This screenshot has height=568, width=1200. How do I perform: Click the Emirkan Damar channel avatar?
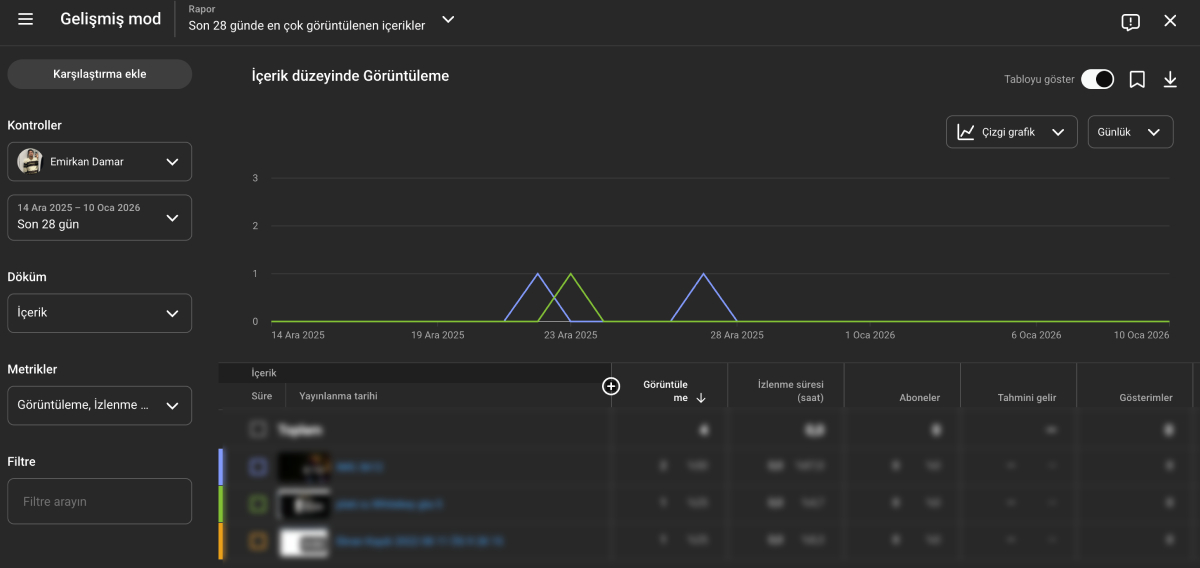coord(30,161)
